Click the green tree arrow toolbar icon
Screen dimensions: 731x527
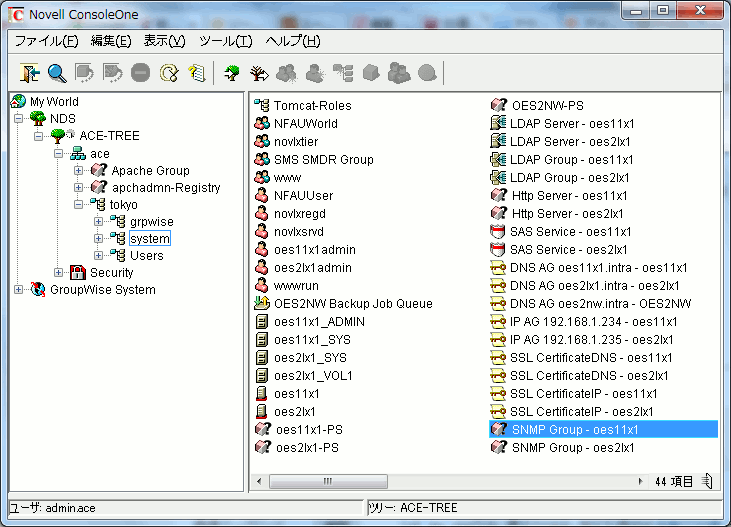tap(232, 73)
